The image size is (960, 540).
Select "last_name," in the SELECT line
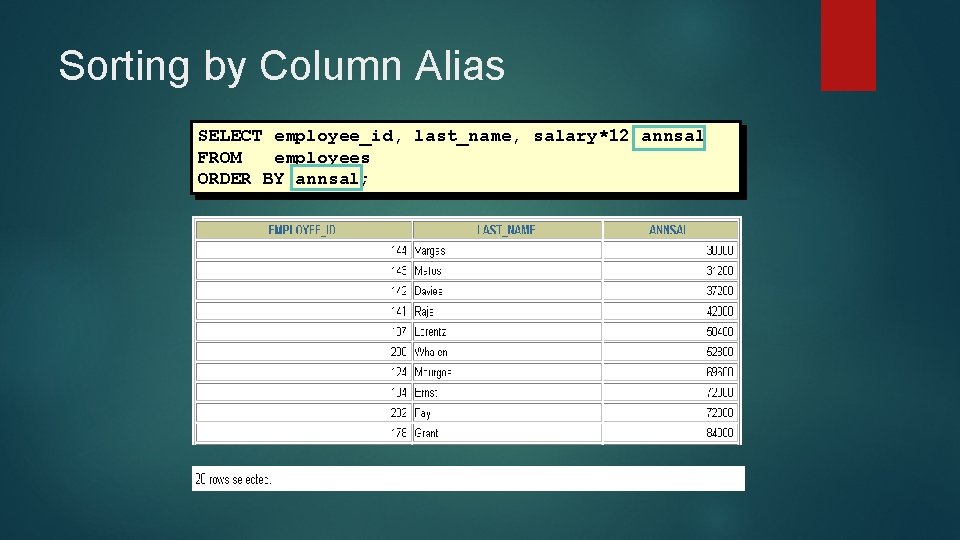pos(467,137)
